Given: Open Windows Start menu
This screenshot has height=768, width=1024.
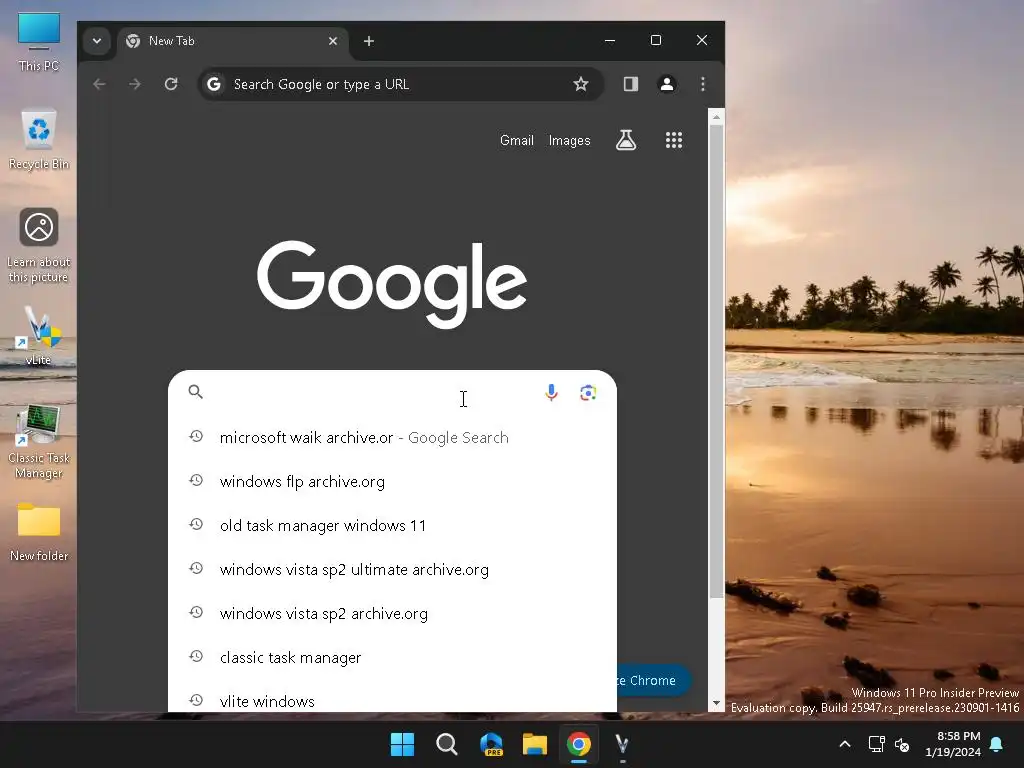Looking at the screenshot, I should point(402,744).
